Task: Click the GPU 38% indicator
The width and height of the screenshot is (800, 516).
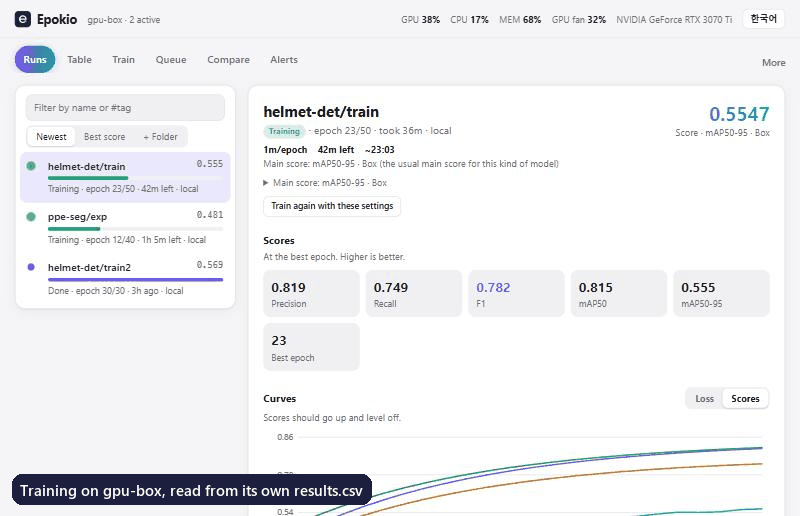Action: 420,20
